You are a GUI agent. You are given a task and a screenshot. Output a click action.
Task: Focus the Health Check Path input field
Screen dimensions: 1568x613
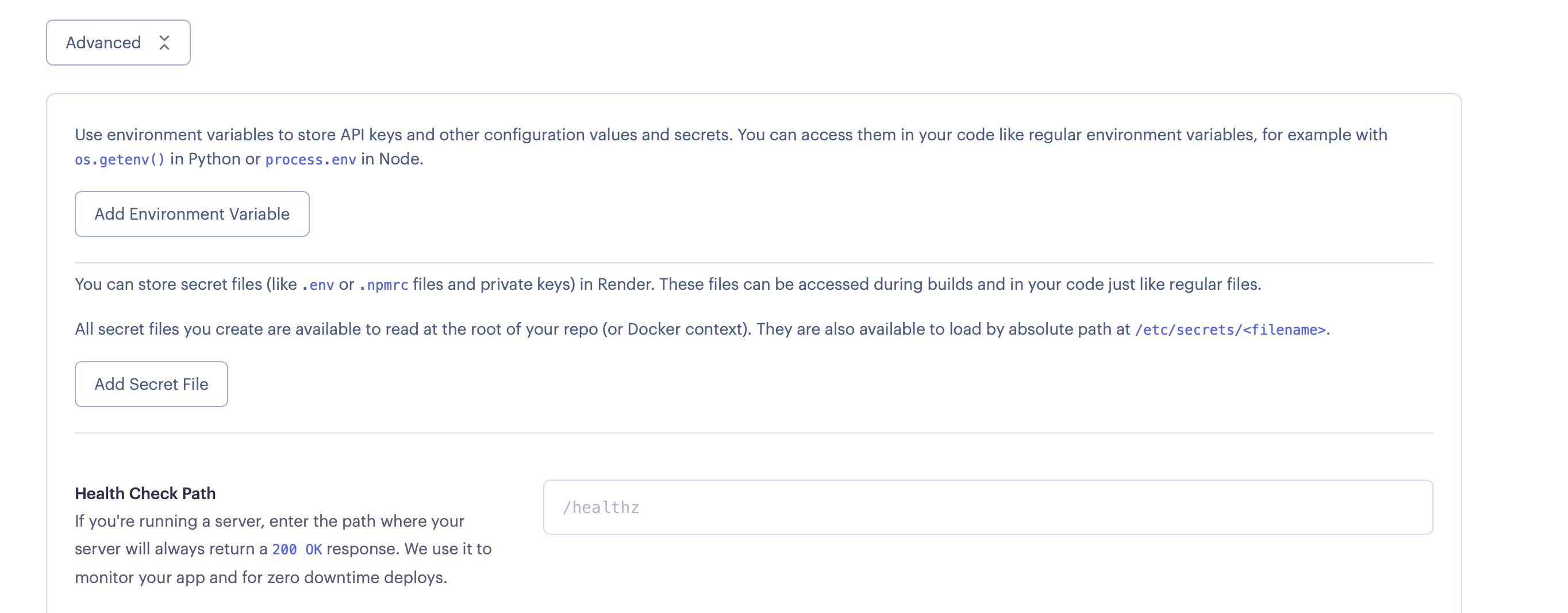pos(987,507)
